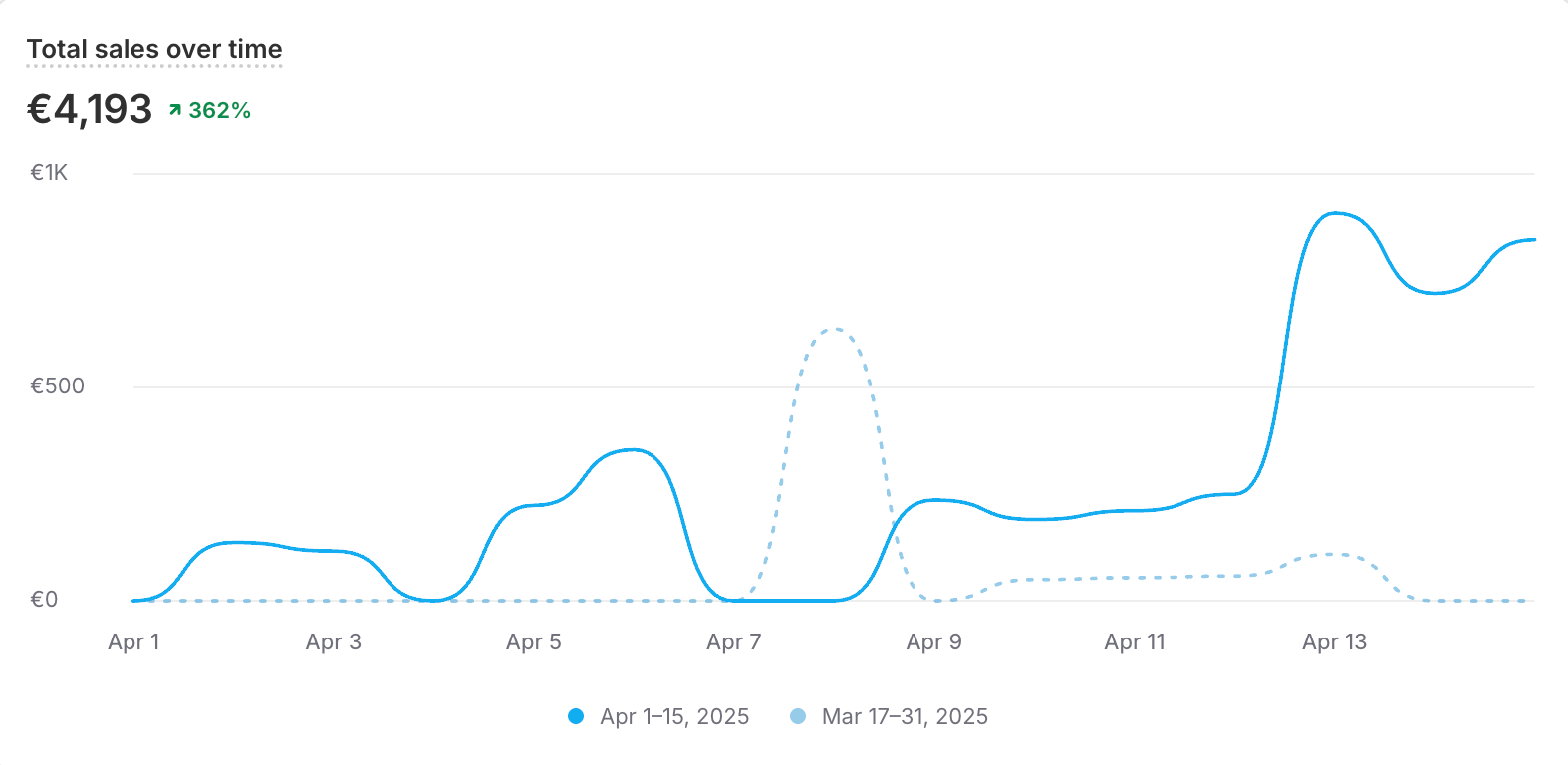1568x765 pixels.
Task: Click the green upward trend arrow icon
Action: pyautogui.click(x=175, y=110)
